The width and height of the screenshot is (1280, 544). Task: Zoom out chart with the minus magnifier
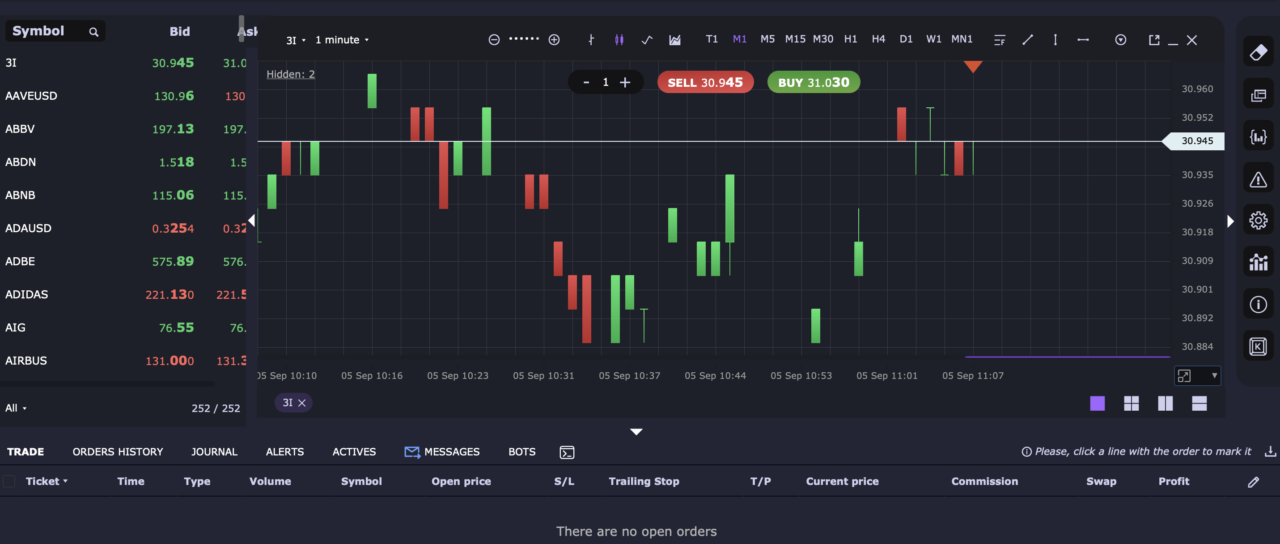[494, 40]
